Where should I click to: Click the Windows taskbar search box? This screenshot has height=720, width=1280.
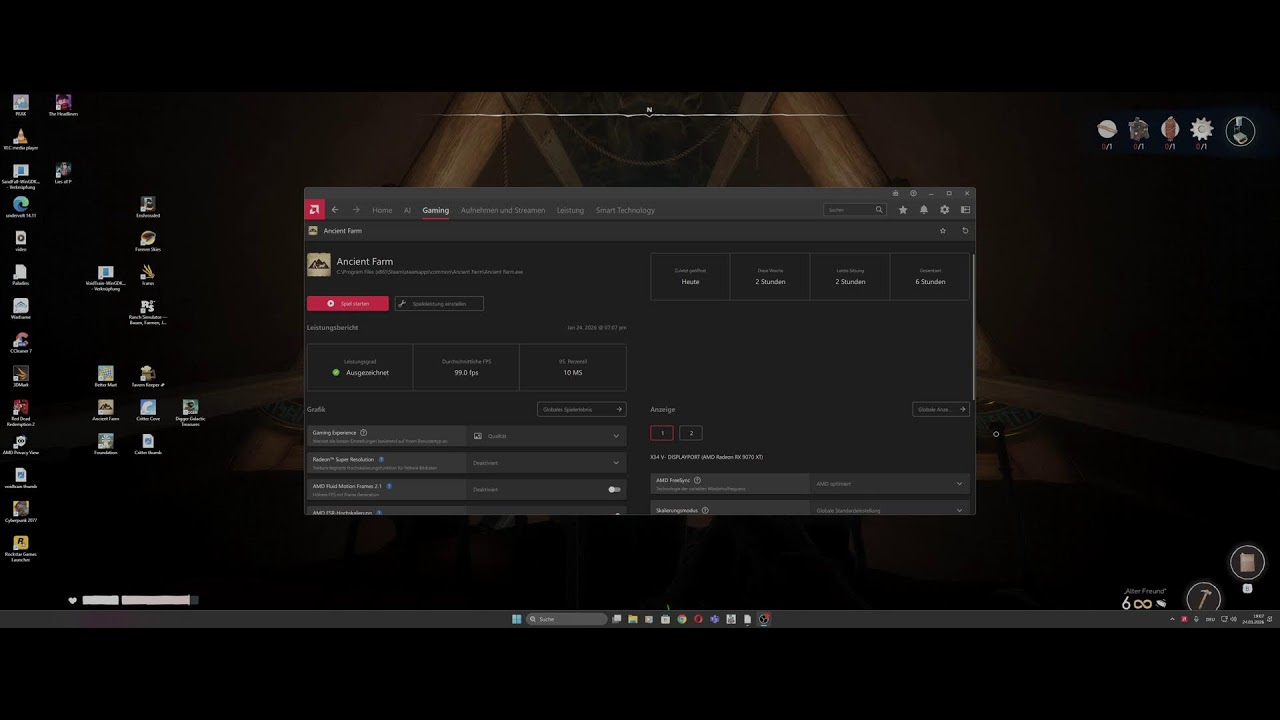[x=566, y=619]
